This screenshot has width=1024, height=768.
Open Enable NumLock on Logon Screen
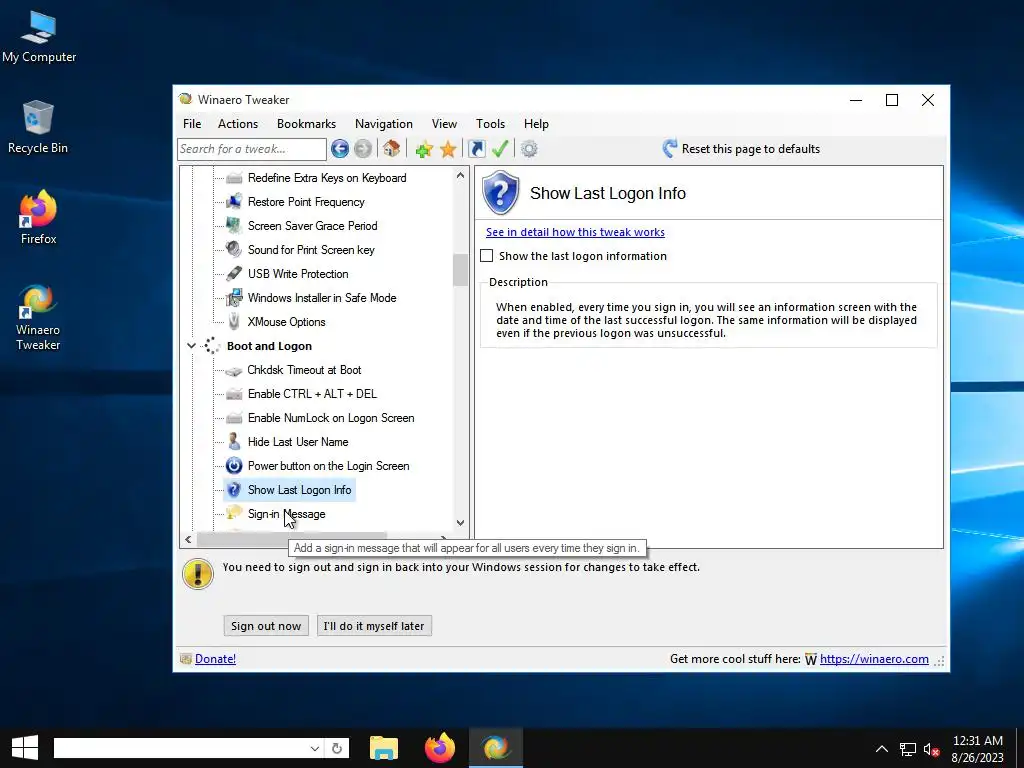331,418
